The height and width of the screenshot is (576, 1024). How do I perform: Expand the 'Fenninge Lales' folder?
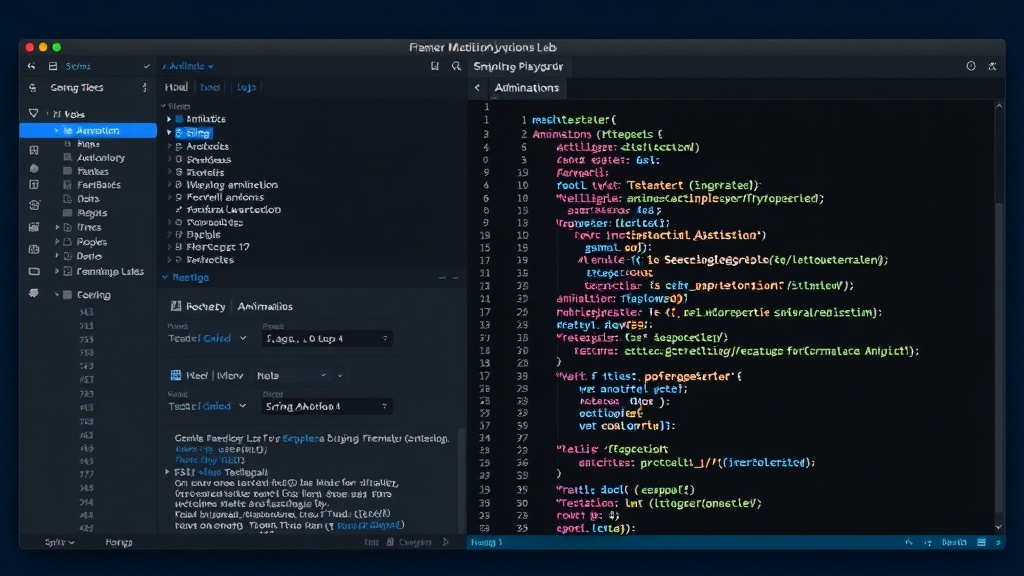point(57,271)
